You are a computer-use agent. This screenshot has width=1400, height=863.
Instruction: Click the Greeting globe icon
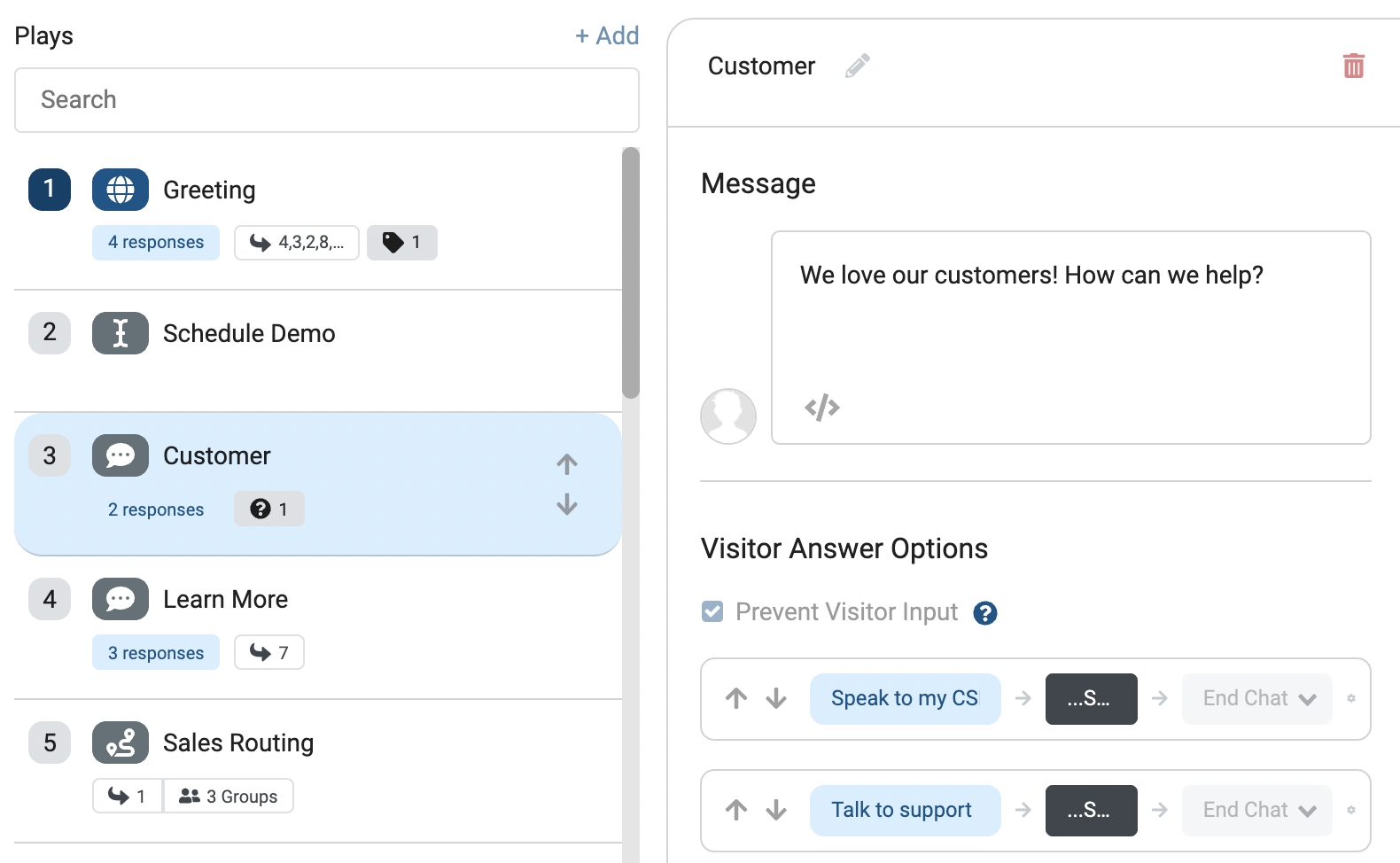coord(121,190)
